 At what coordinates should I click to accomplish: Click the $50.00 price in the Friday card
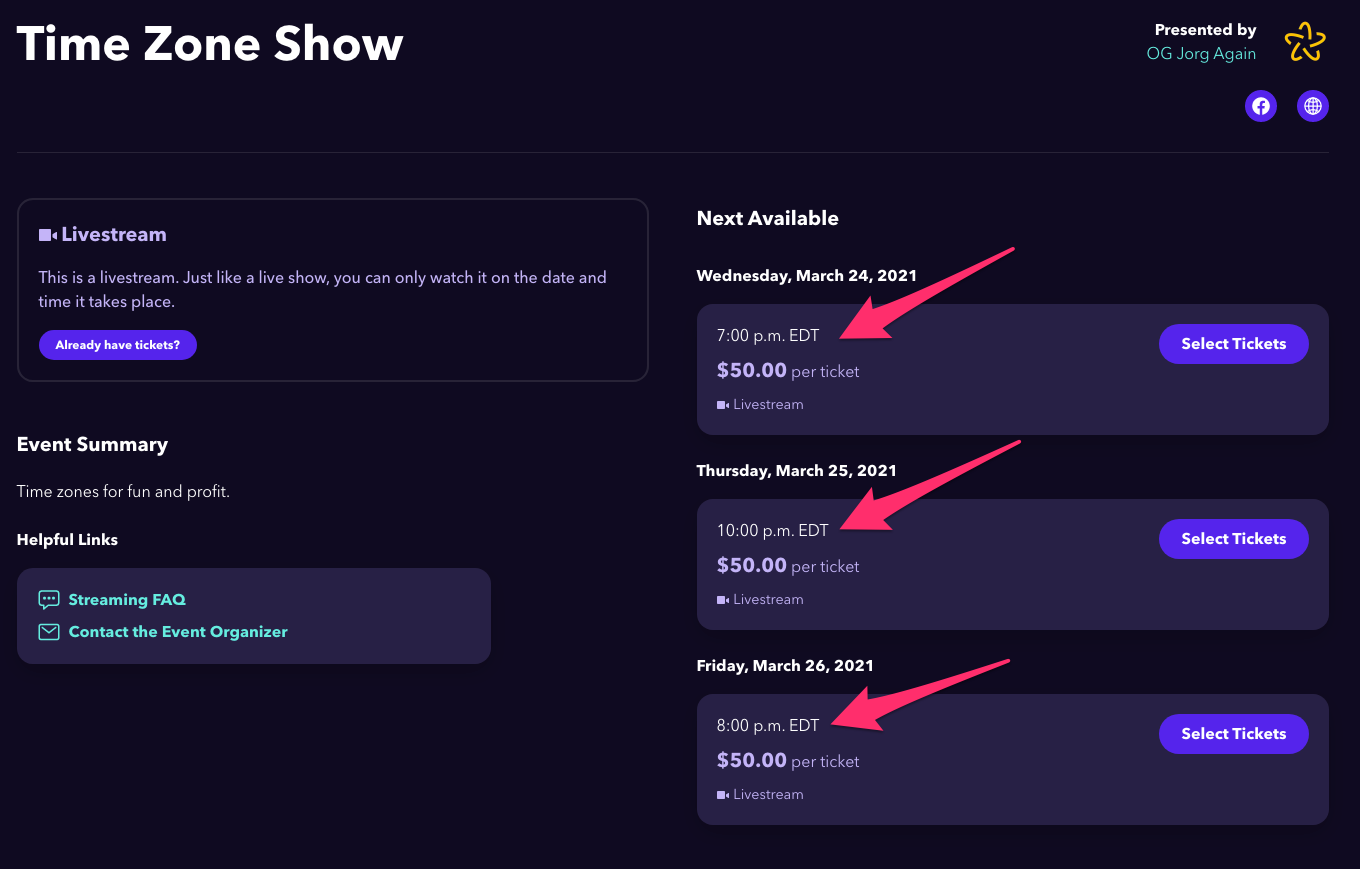point(752,761)
